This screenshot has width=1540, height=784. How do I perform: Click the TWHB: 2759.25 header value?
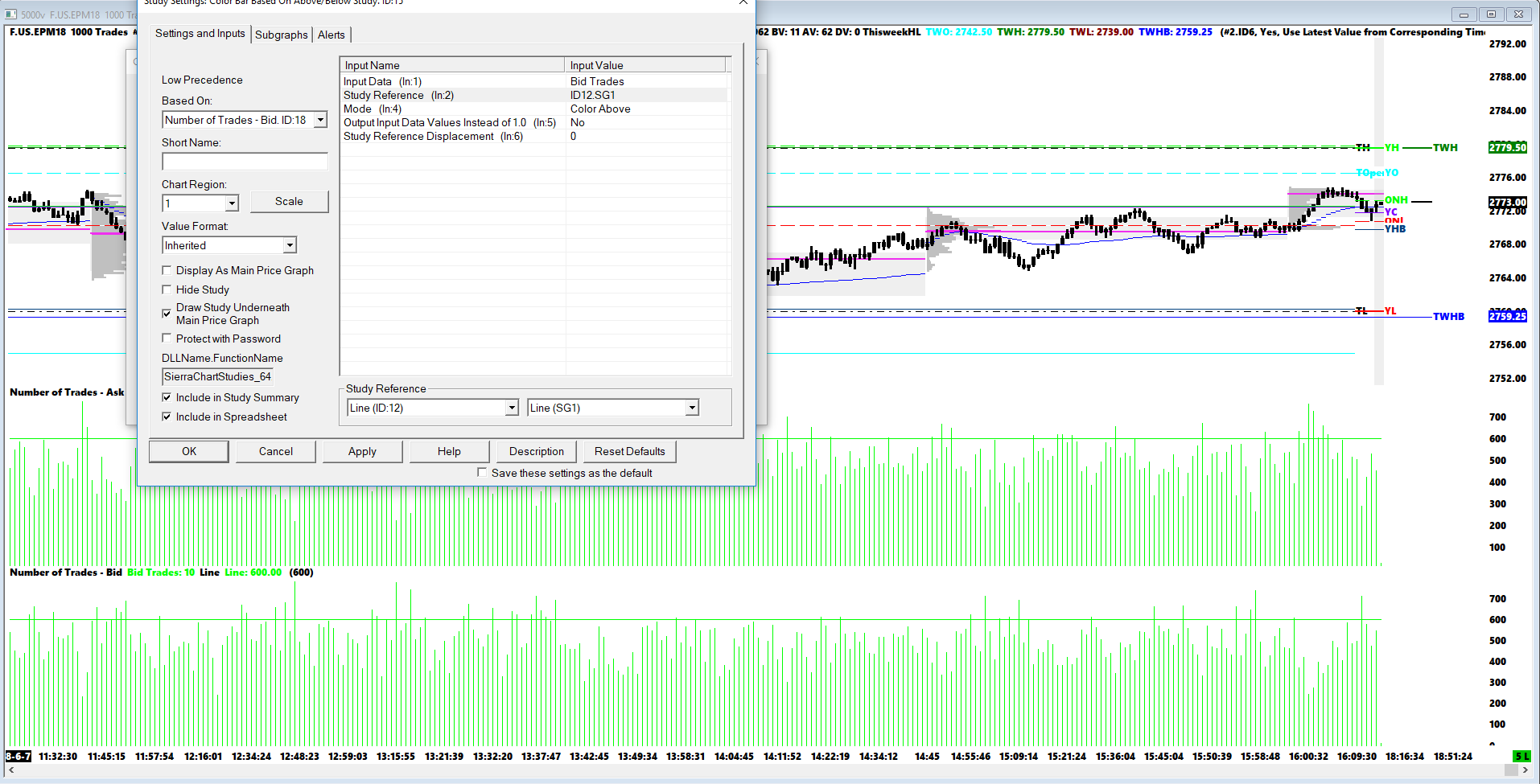click(x=1176, y=32)
